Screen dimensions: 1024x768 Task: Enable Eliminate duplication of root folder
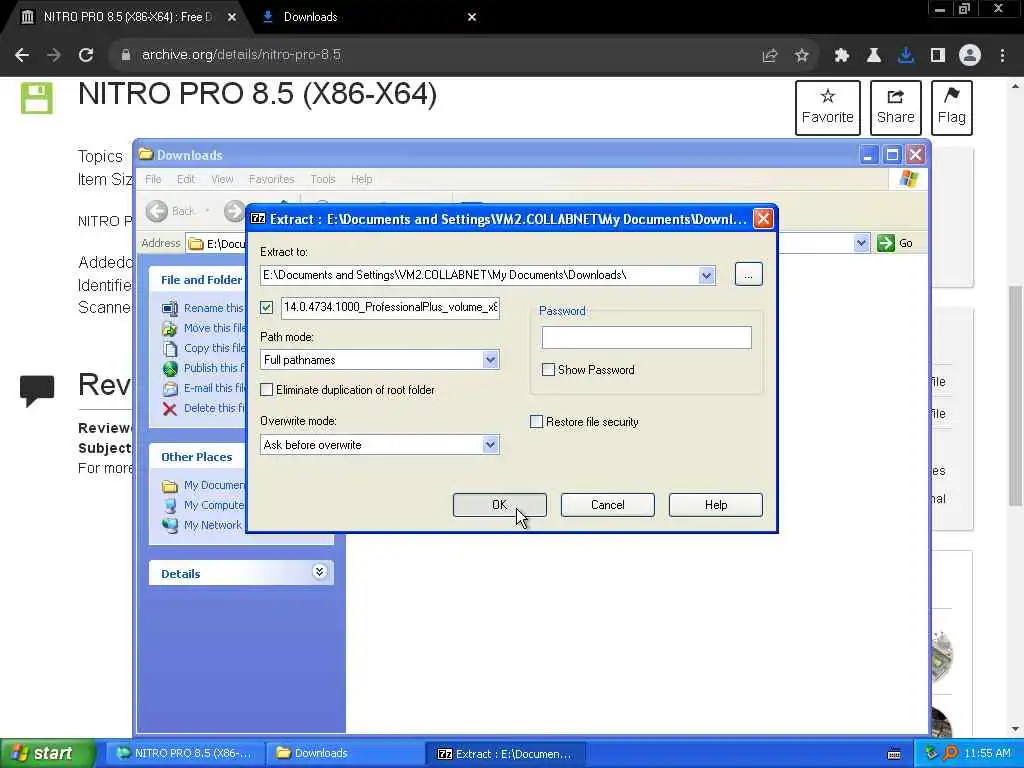[266, 390]
